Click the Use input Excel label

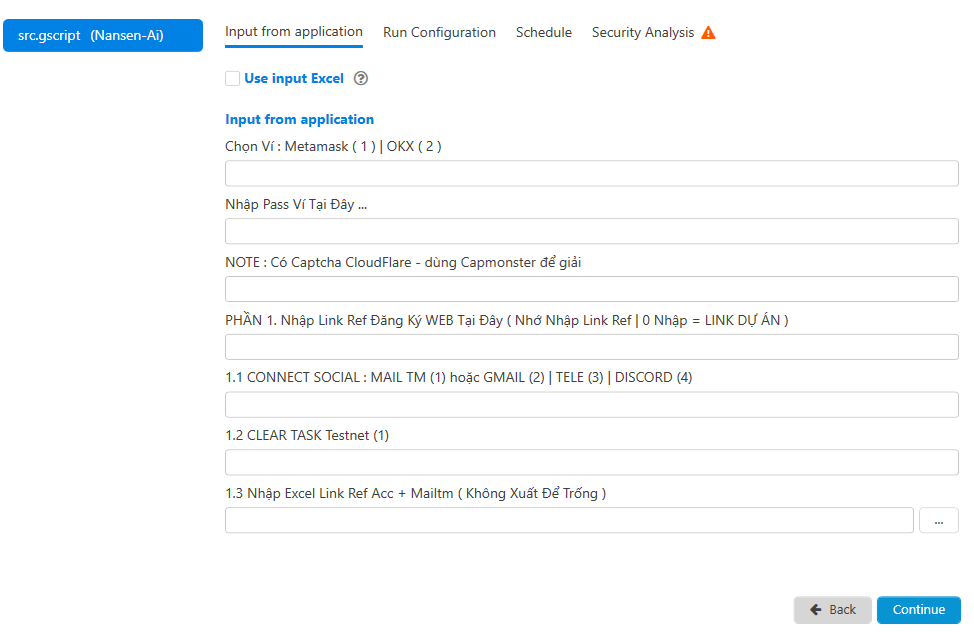pos(294,78)
